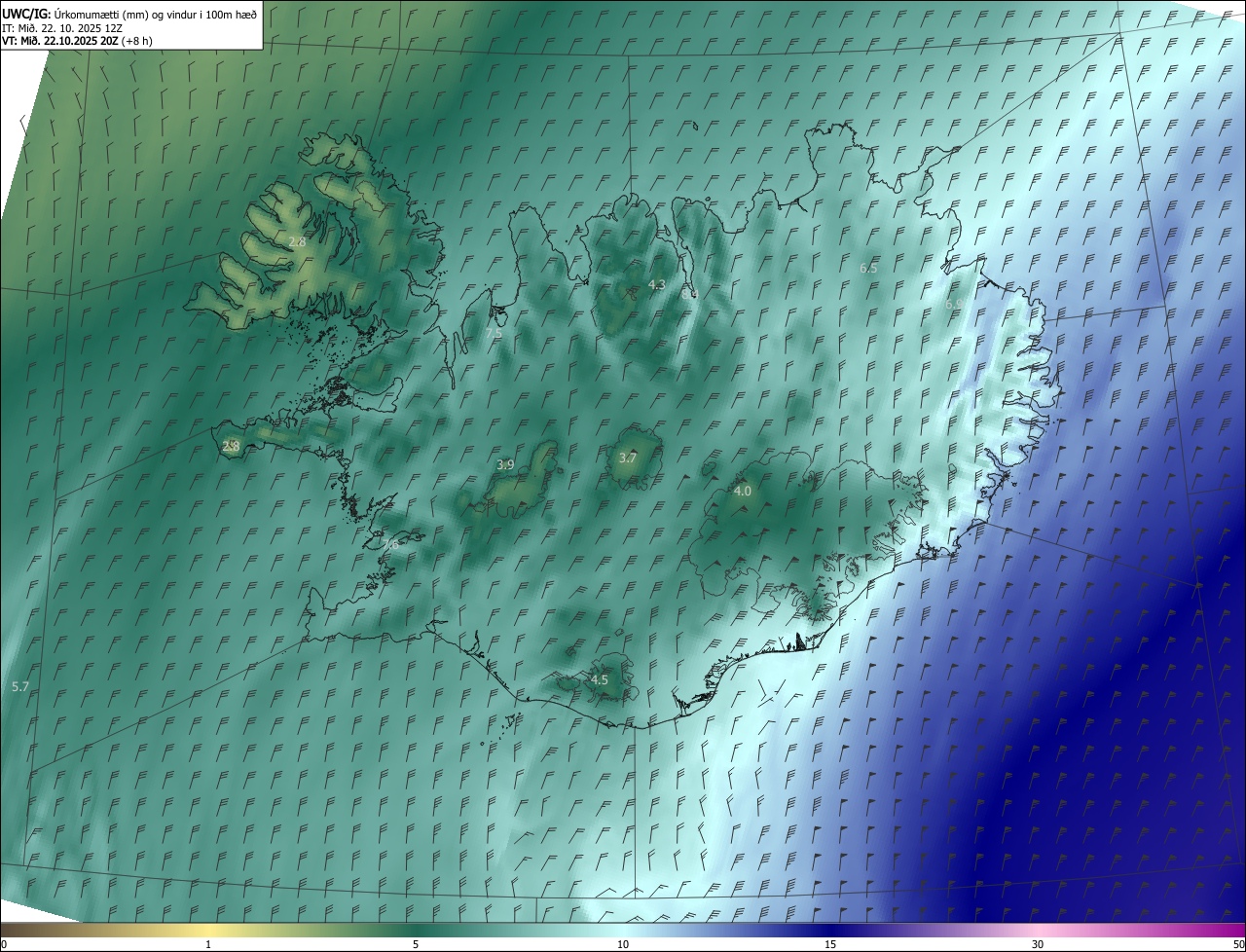The width and height of the screenshot is (1246, 952).
Task: Click the 4.3 value label in north Iceland
Action: pyautogui.click(x=656, y=285)
